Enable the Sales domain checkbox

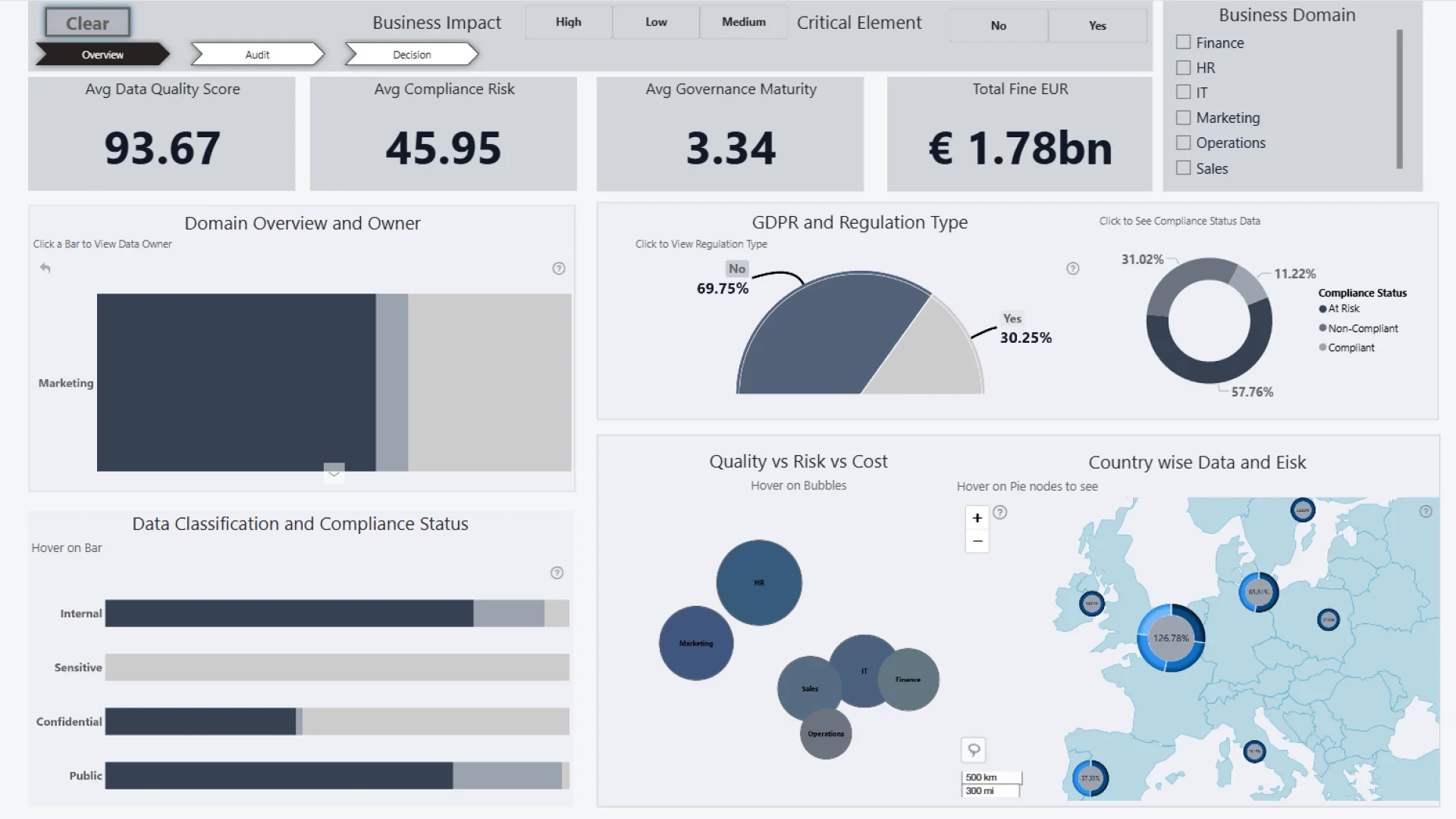(1183, 168)
